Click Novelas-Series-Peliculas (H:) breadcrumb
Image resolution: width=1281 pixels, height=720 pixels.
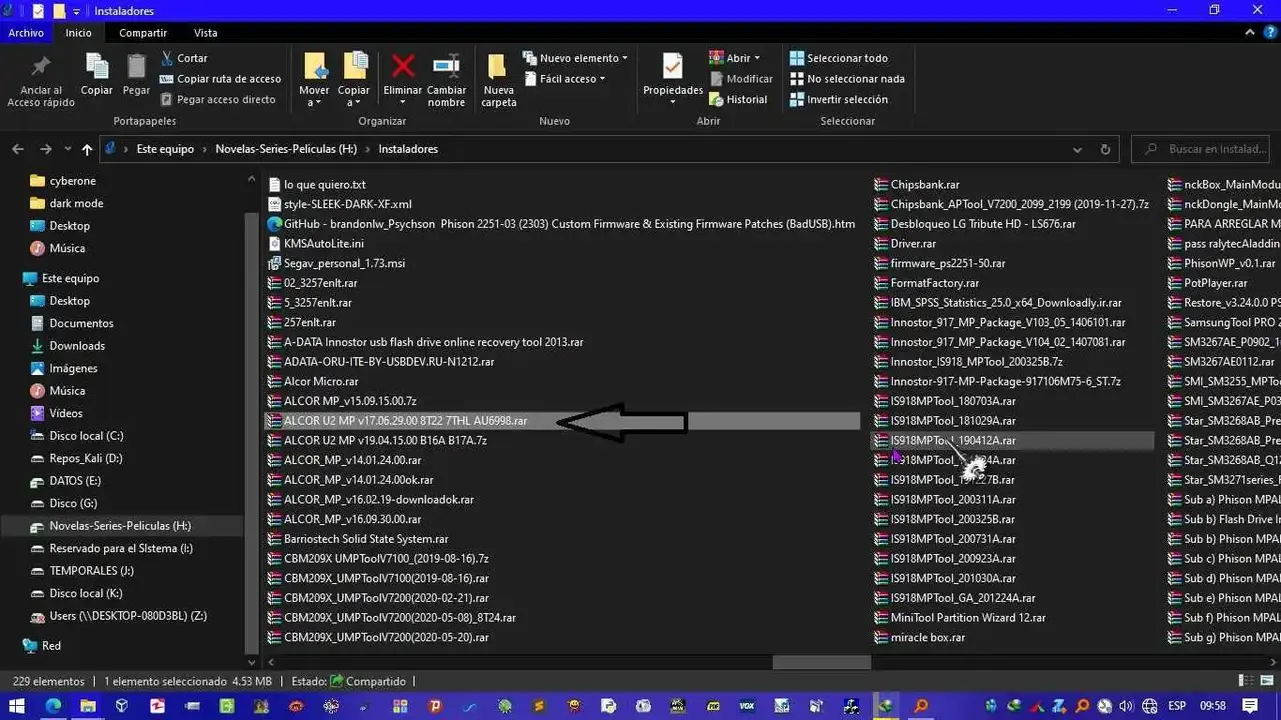coord(286,149)
